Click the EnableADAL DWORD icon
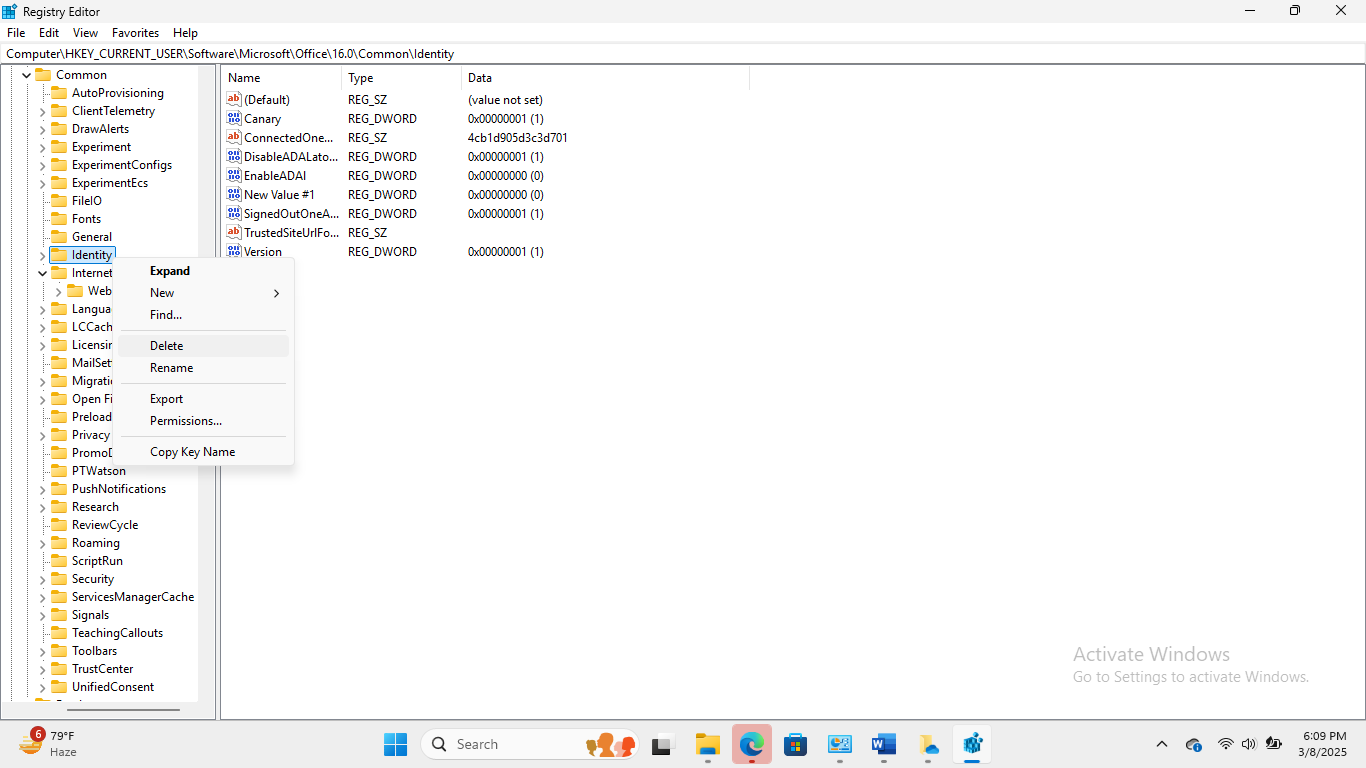This screenshot has width=1366, height=768. (x=234, y=175)
